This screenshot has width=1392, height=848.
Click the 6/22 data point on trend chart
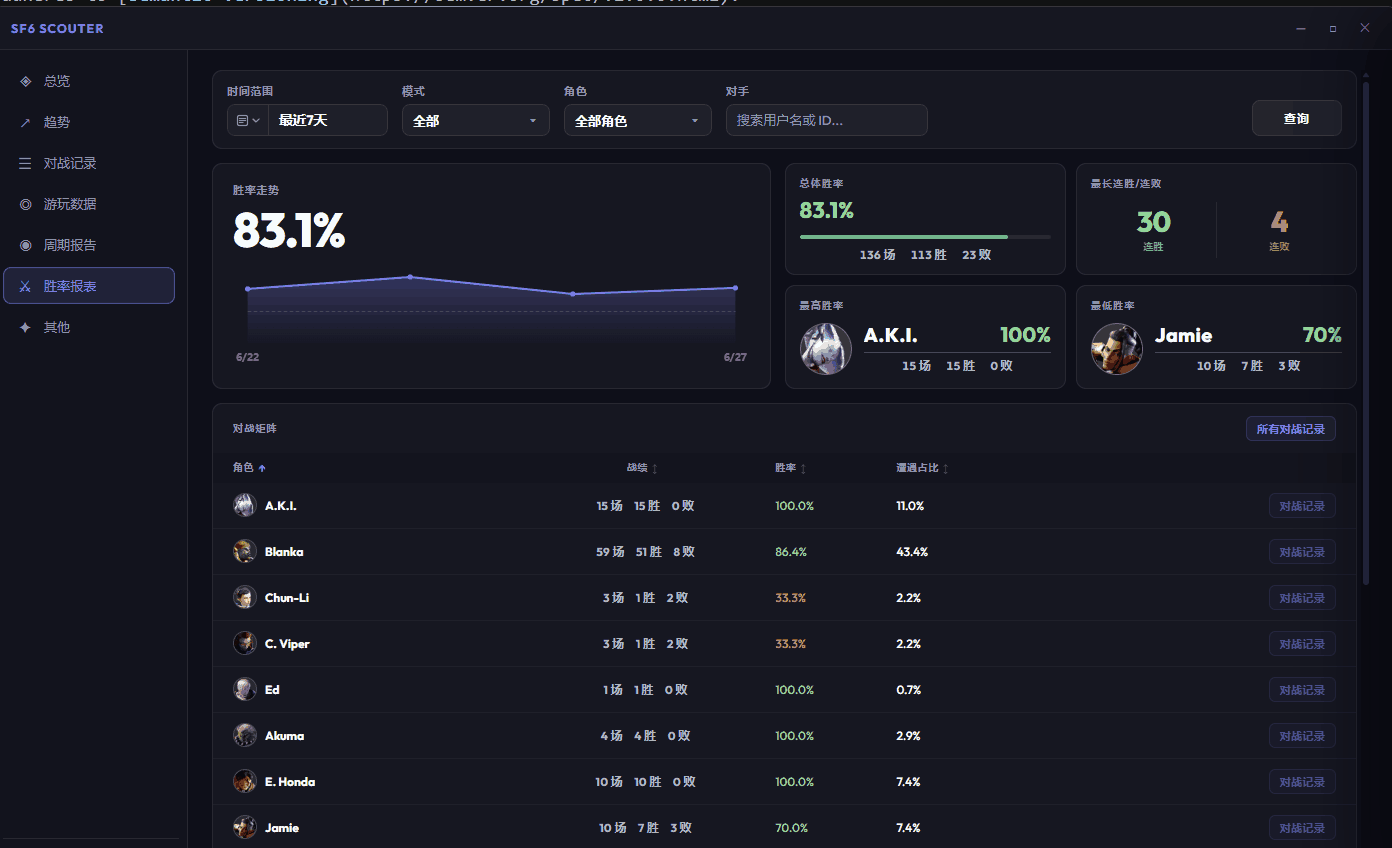248,289
